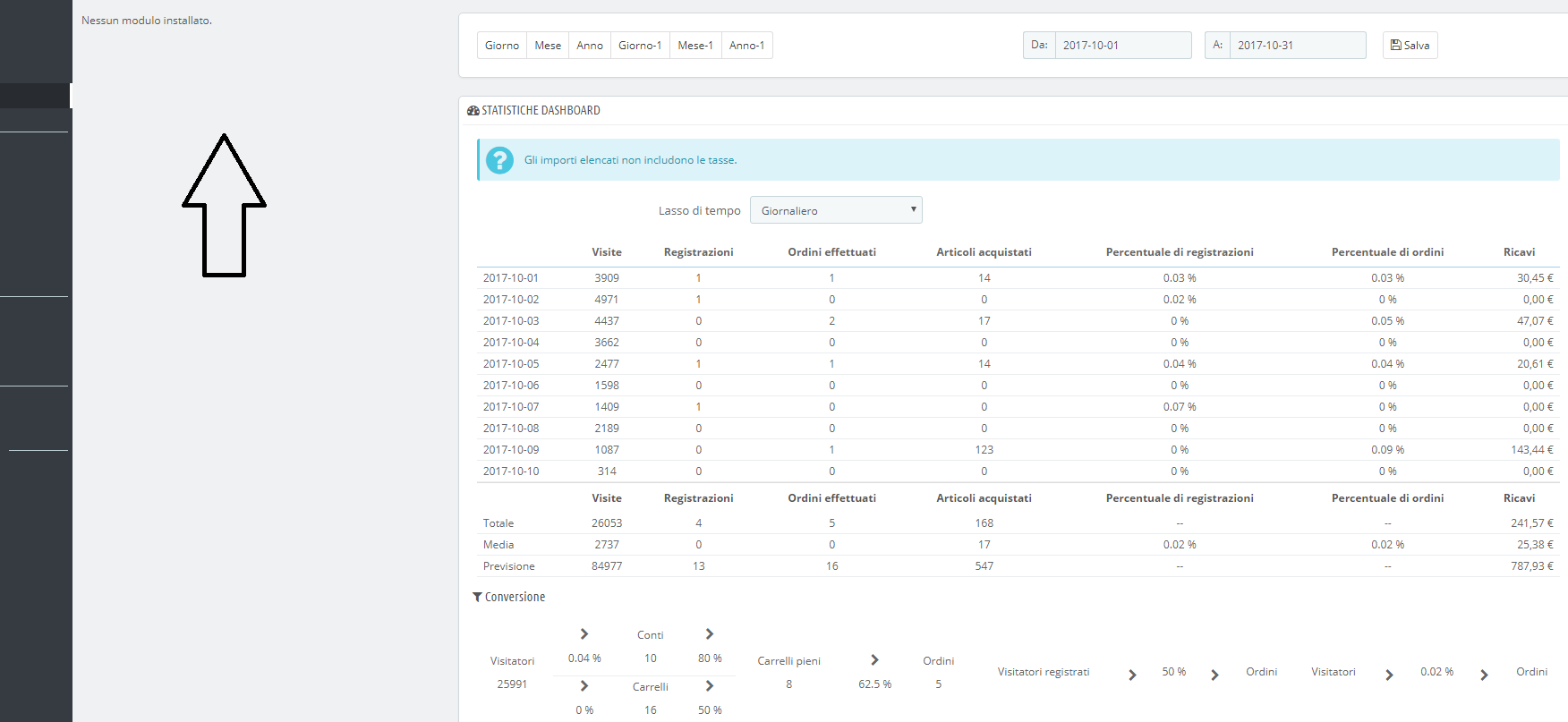Click the visits value 3909

pos(607,278)
